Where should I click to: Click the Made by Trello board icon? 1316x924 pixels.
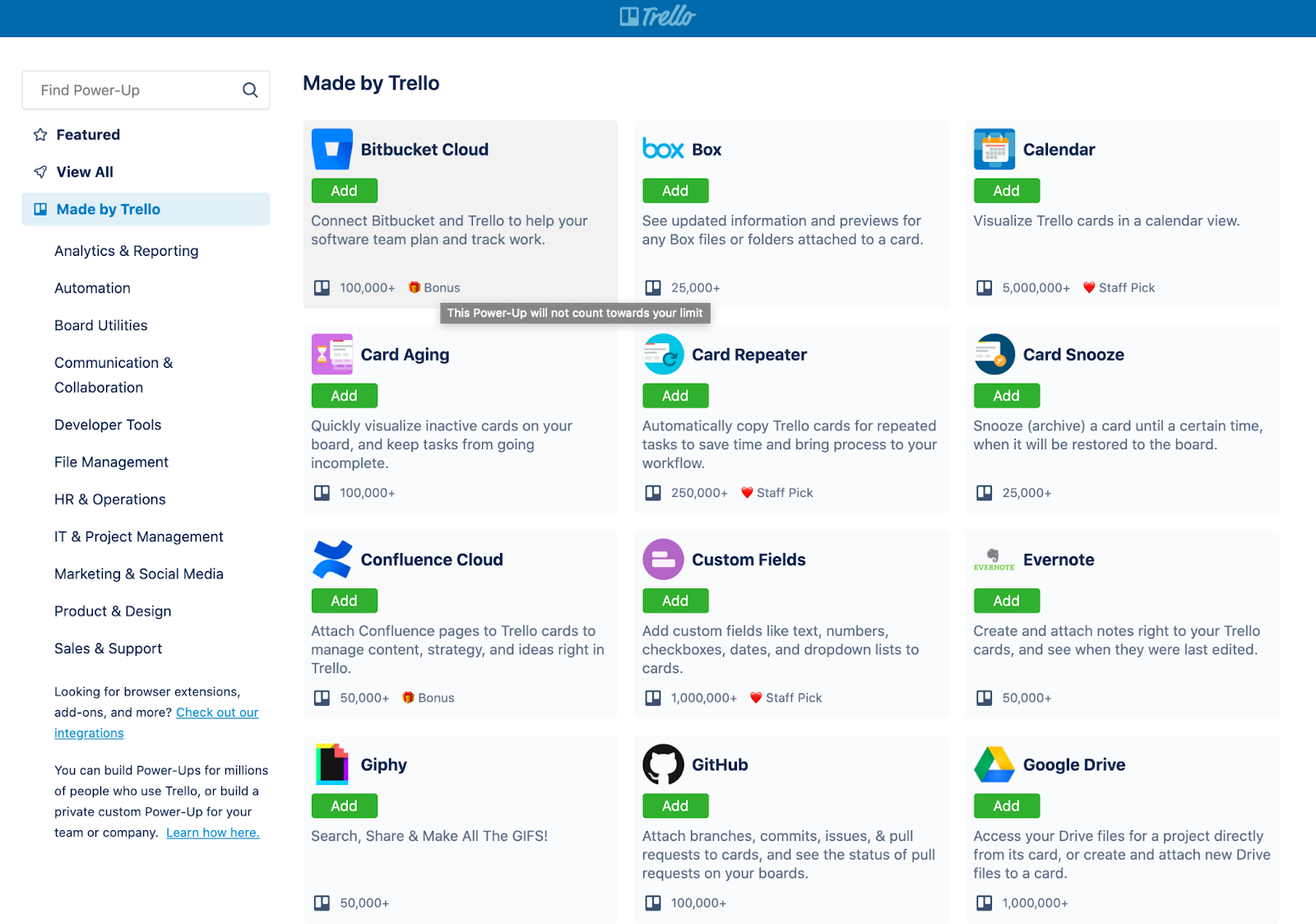point(40,209)
